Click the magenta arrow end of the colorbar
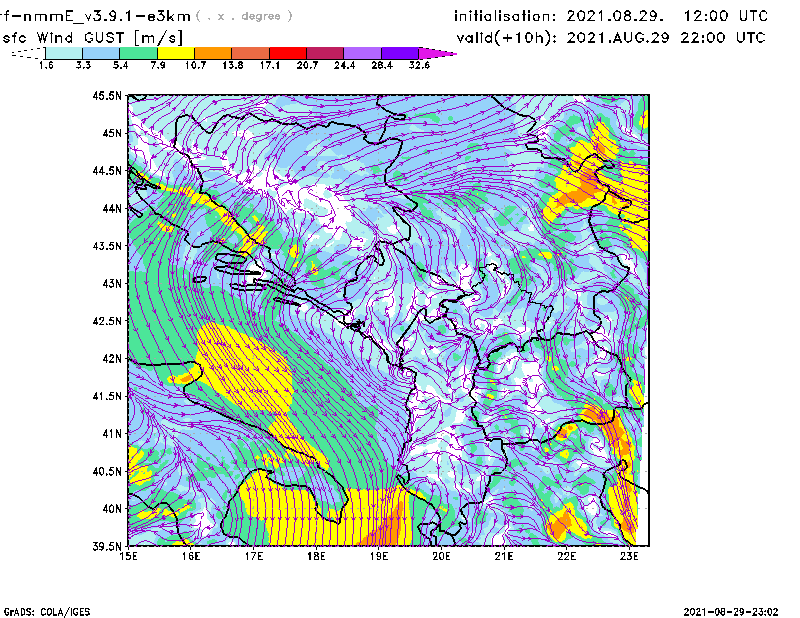Screen dimensions: 800x618 click(437, 53)
